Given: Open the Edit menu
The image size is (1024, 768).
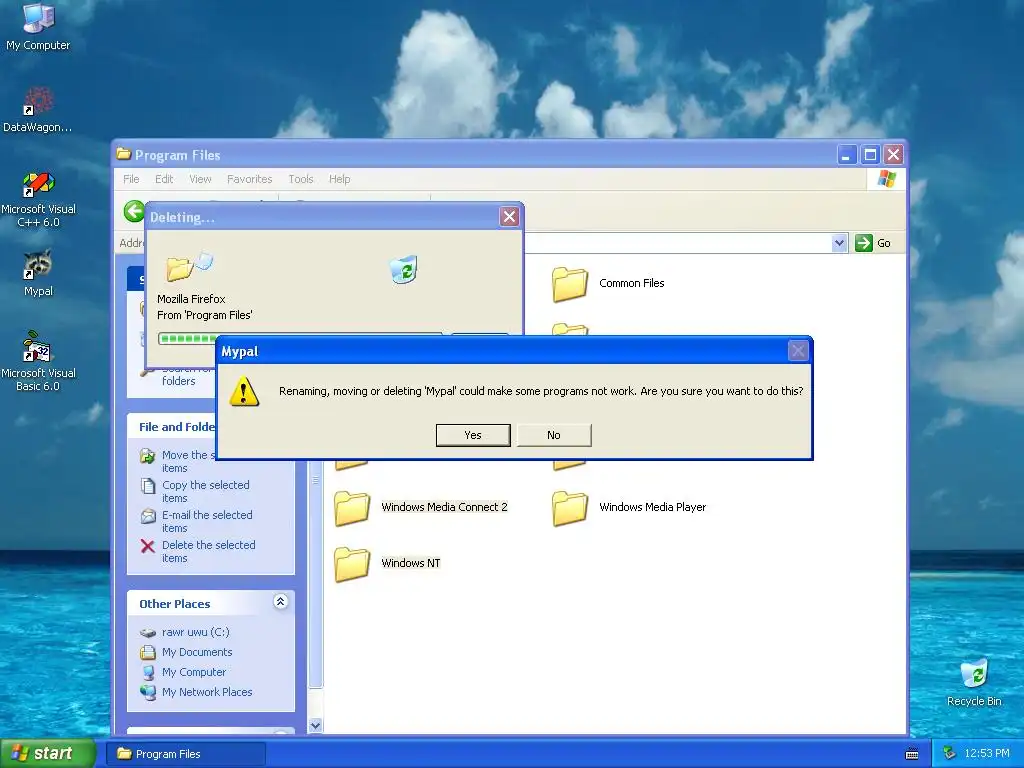Looking at the screenshot, I should tap(164, 179).
